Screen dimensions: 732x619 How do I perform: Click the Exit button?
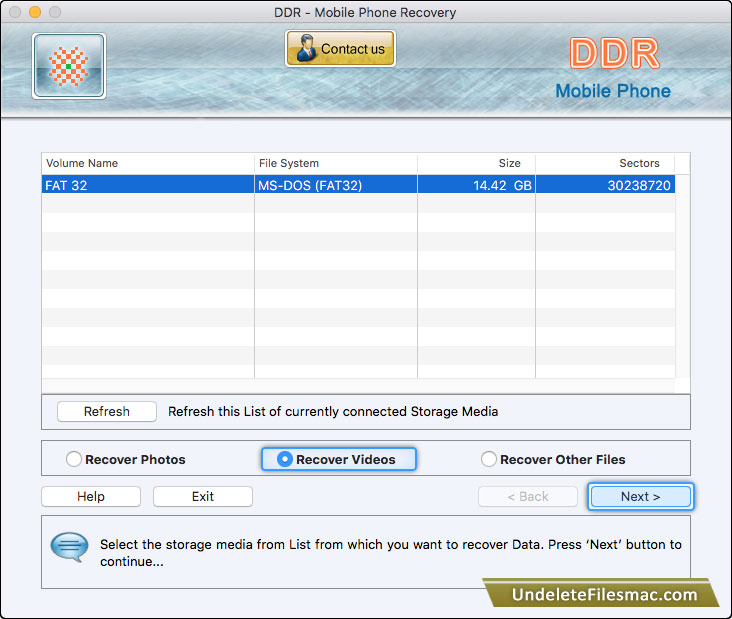[x=203, y=496]
